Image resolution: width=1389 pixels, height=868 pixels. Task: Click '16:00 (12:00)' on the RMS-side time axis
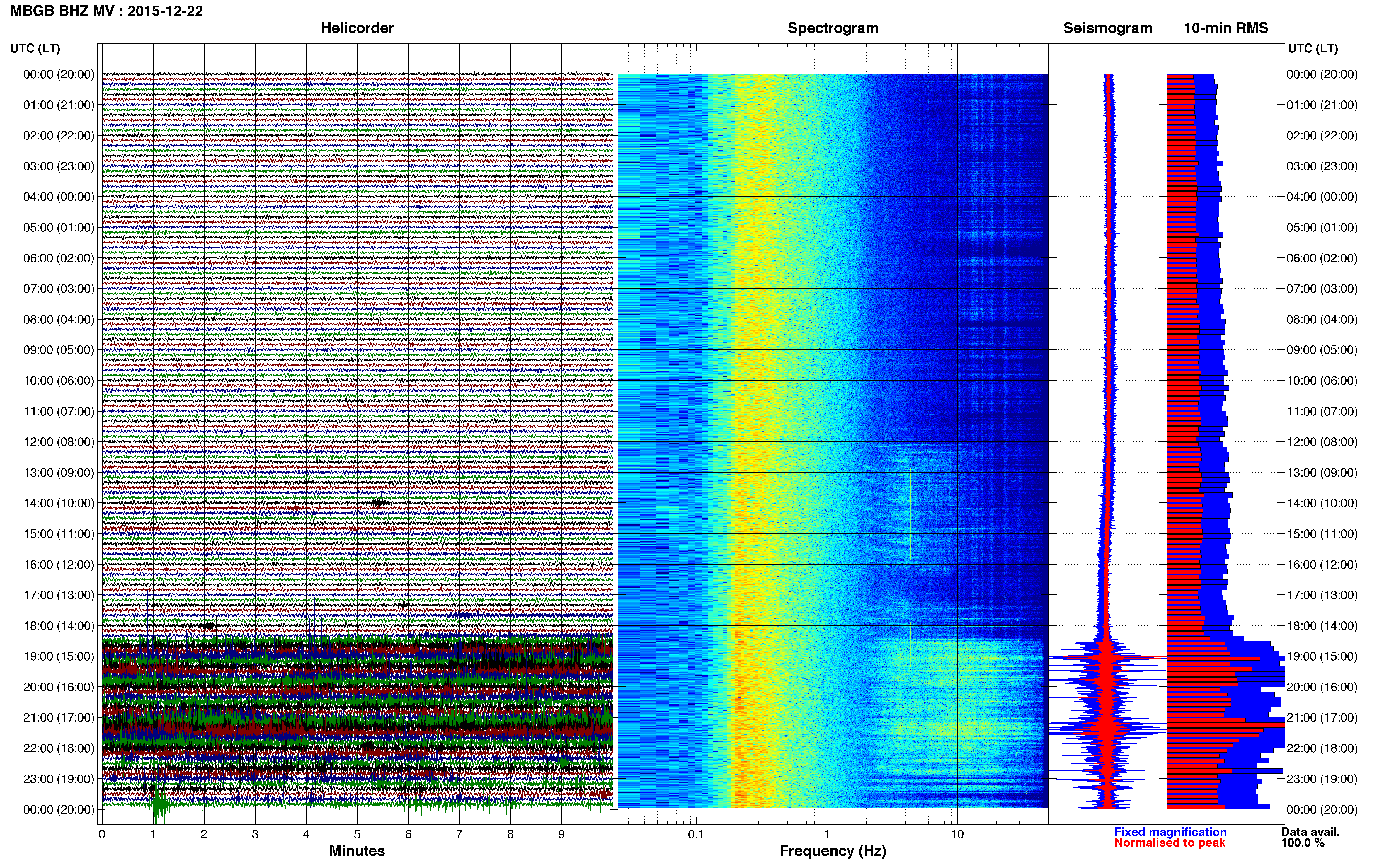pyautogui.click(x=1322, y=564)
